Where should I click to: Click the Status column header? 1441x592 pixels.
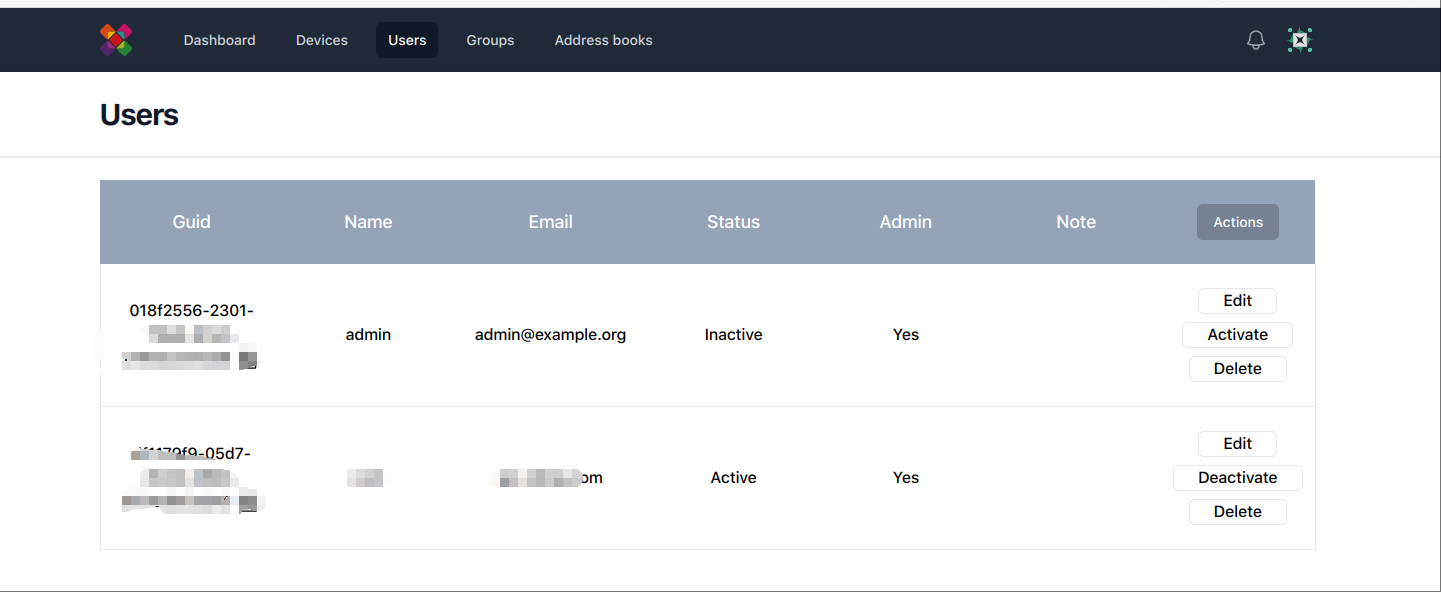[x=733, y=222]
